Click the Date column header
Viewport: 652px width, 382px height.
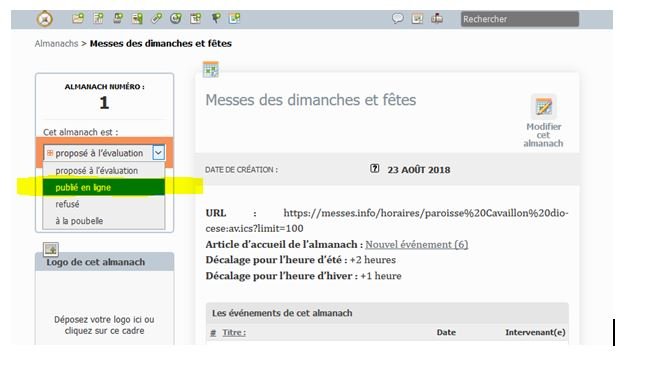446,333
